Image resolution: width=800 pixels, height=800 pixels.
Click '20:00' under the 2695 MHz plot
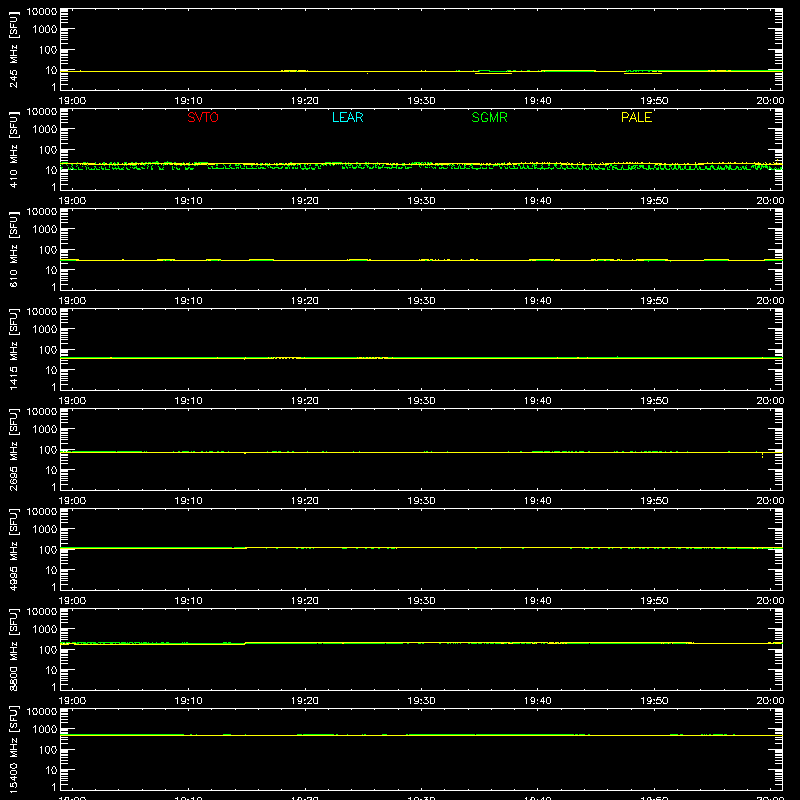click(770, 501)
